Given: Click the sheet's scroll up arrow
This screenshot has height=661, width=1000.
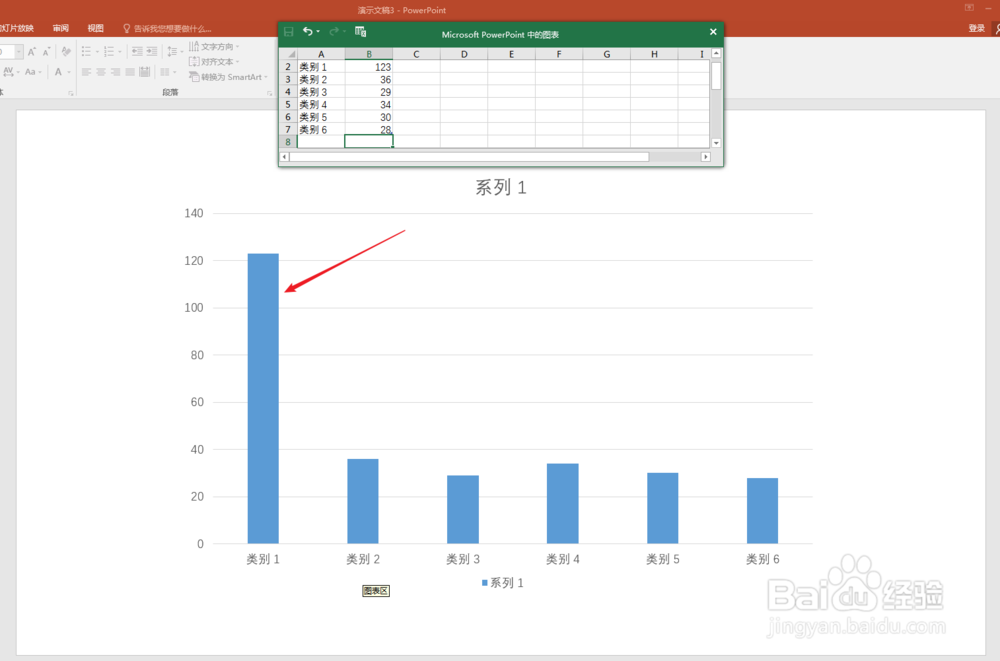Looking at the screenshot, I should [716, 54].
